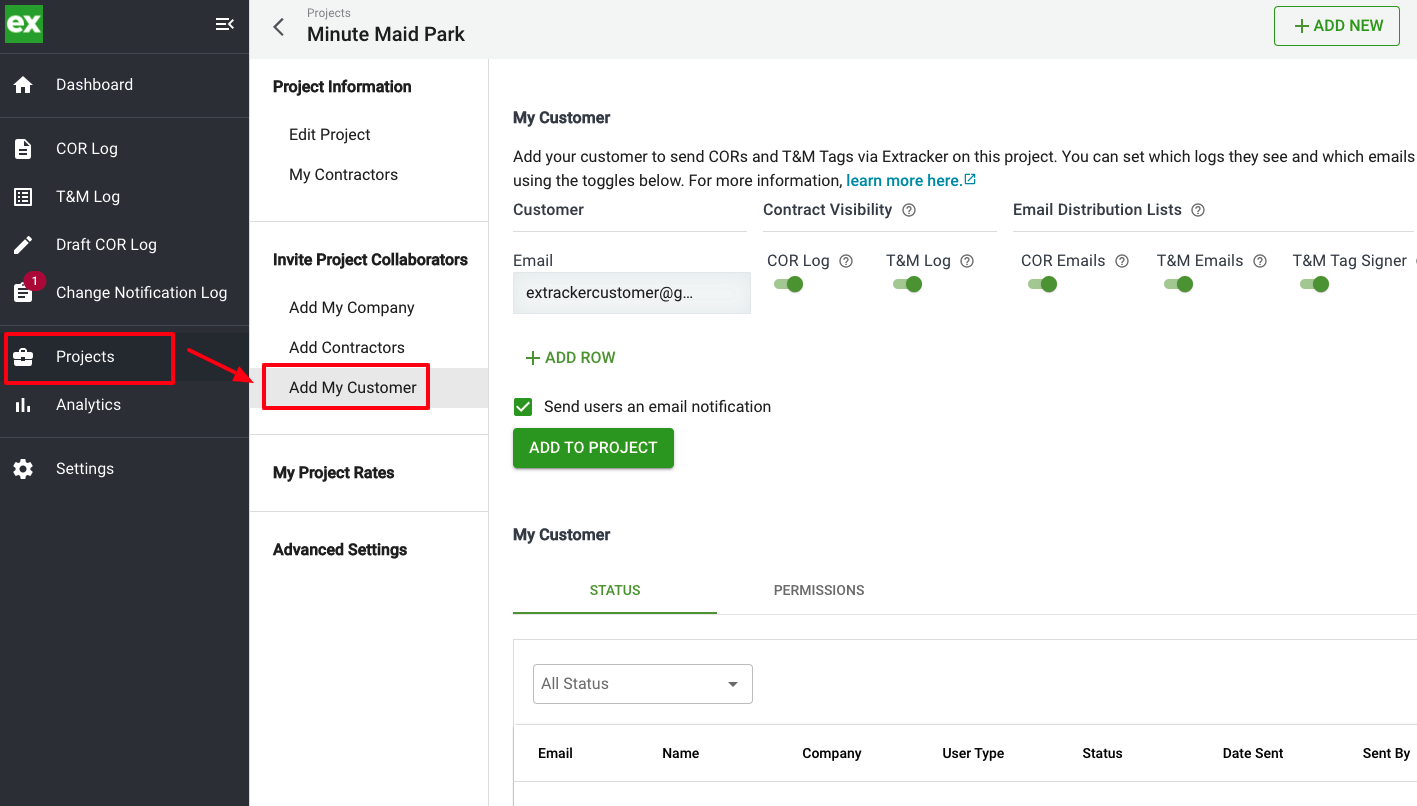
Task: Click the Name column header
Action: click(681, 753)
